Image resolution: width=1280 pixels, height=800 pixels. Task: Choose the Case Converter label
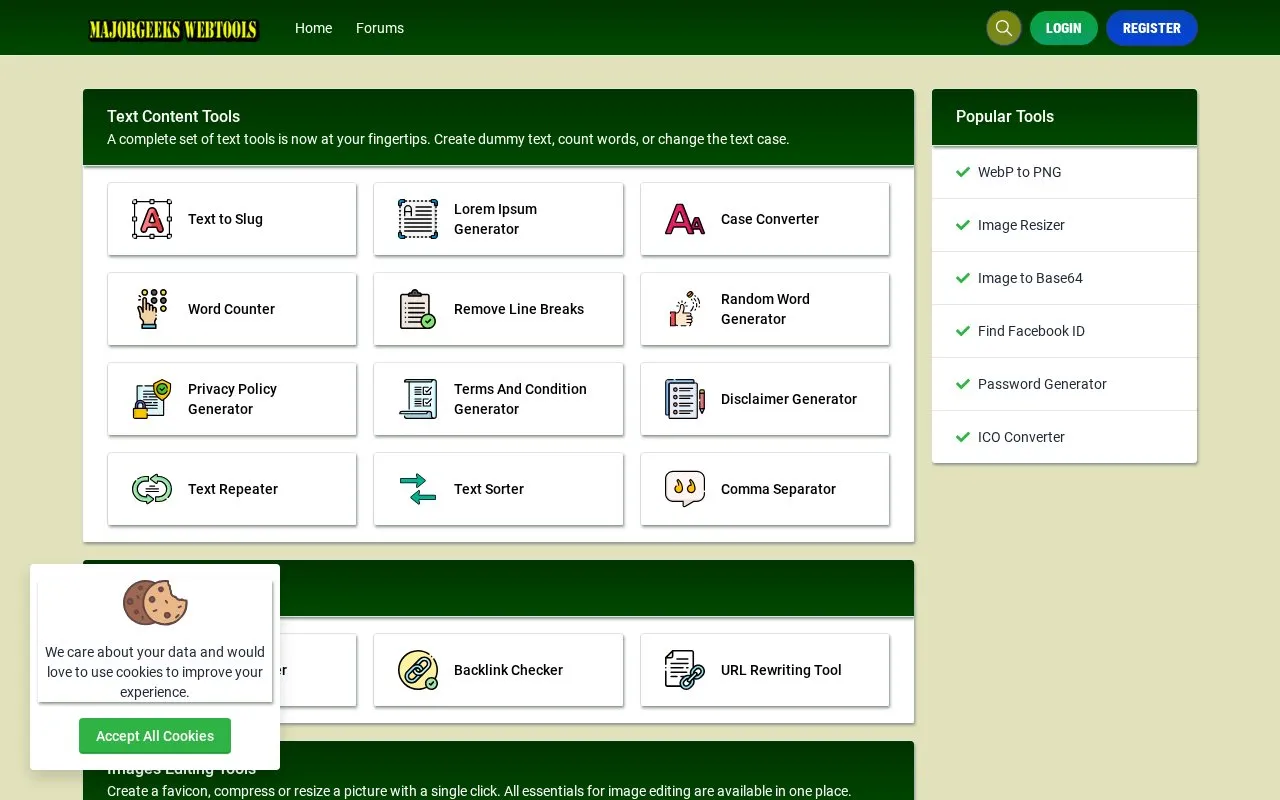[770, 219]
